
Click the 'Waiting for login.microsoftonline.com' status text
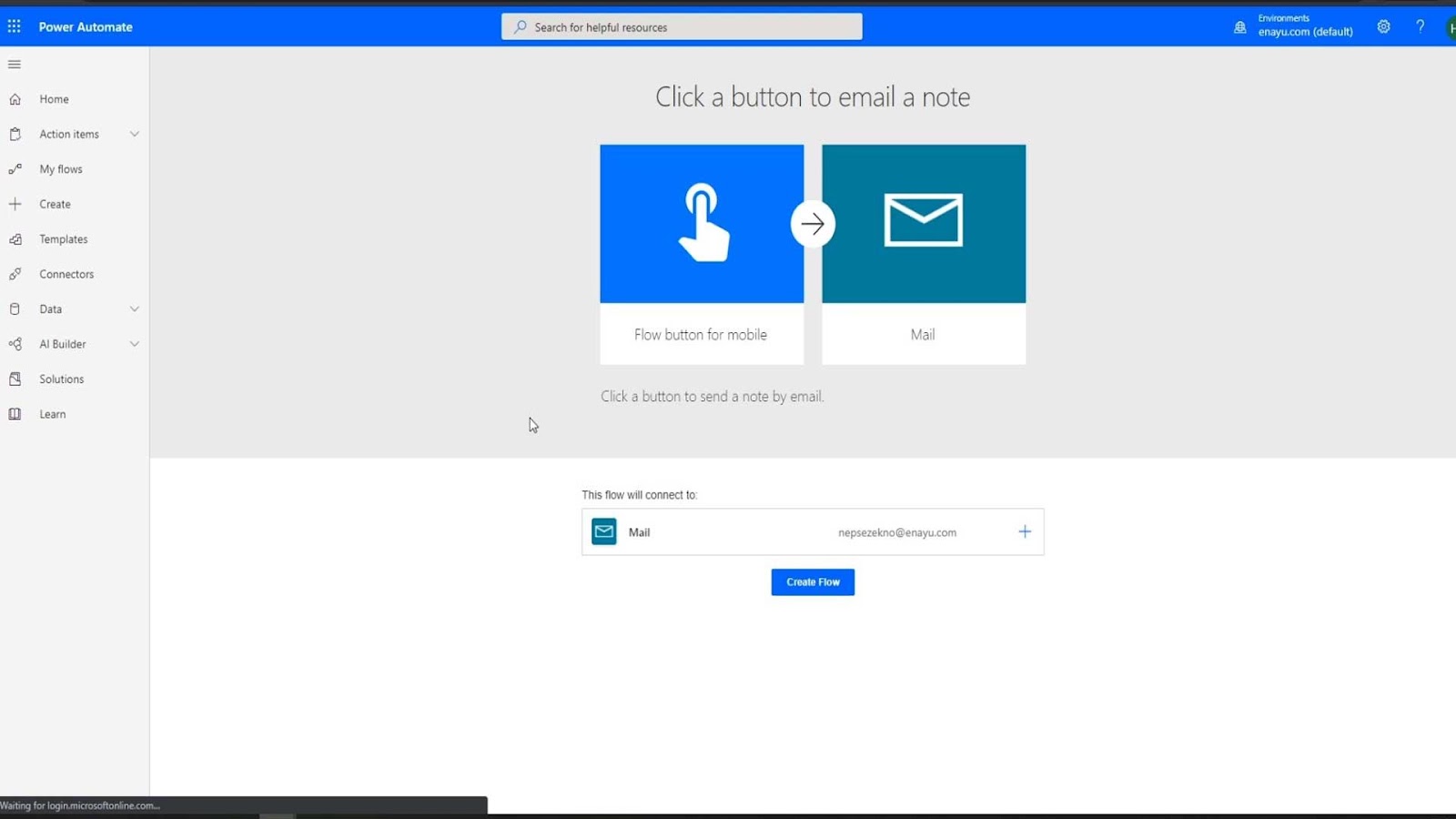80,805
